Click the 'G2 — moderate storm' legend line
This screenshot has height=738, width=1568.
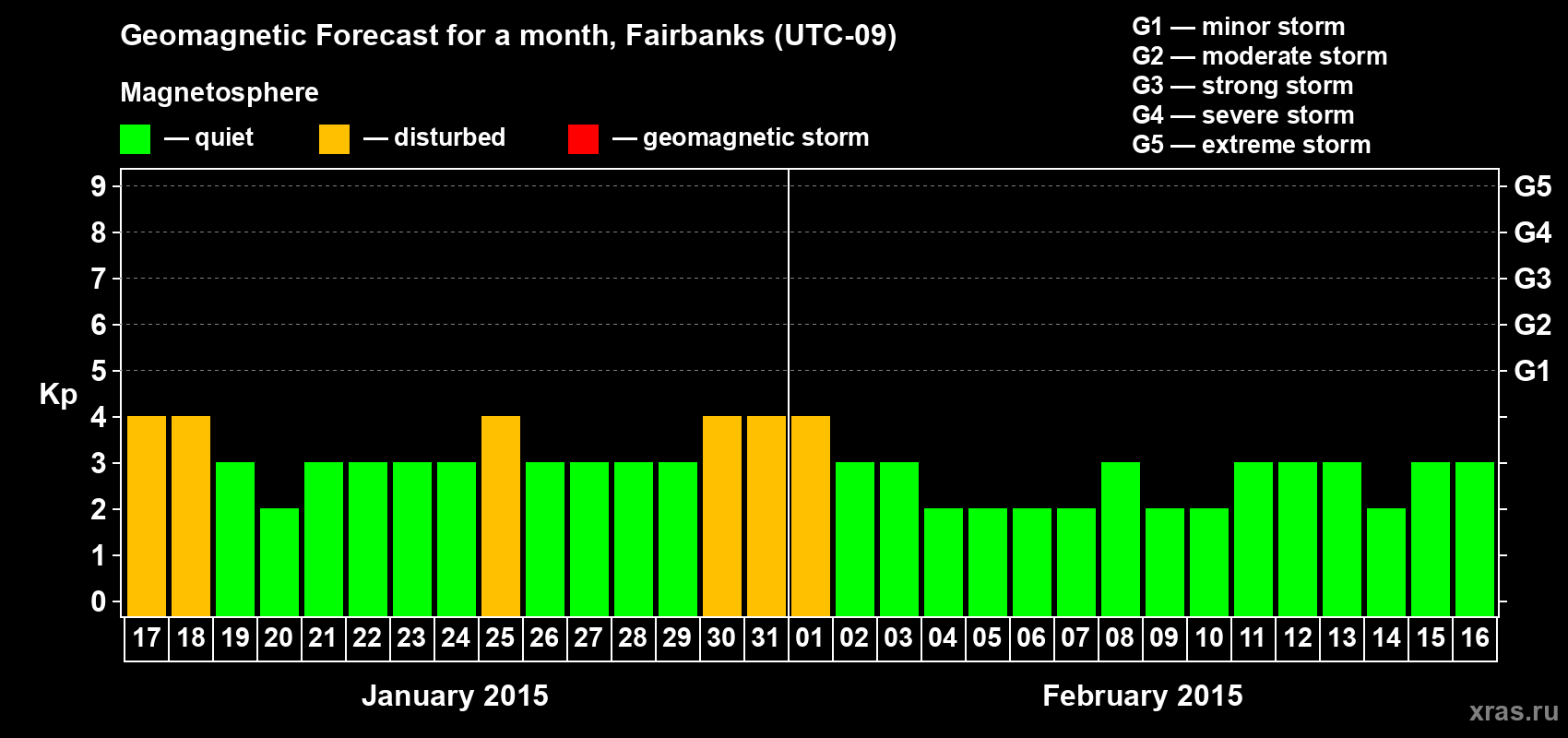point(1260,56)
